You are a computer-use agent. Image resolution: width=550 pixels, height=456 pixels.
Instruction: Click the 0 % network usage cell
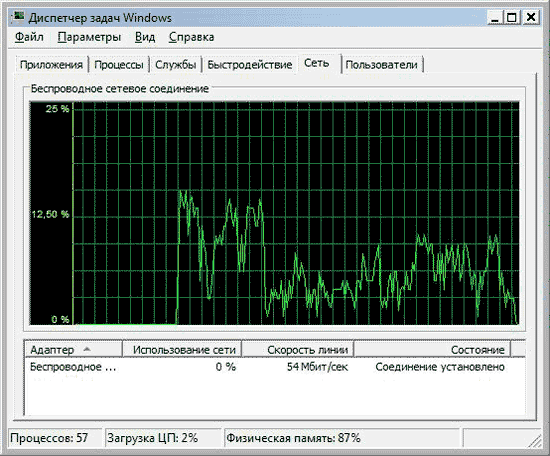pyautogui.click(x=226, y=367)
